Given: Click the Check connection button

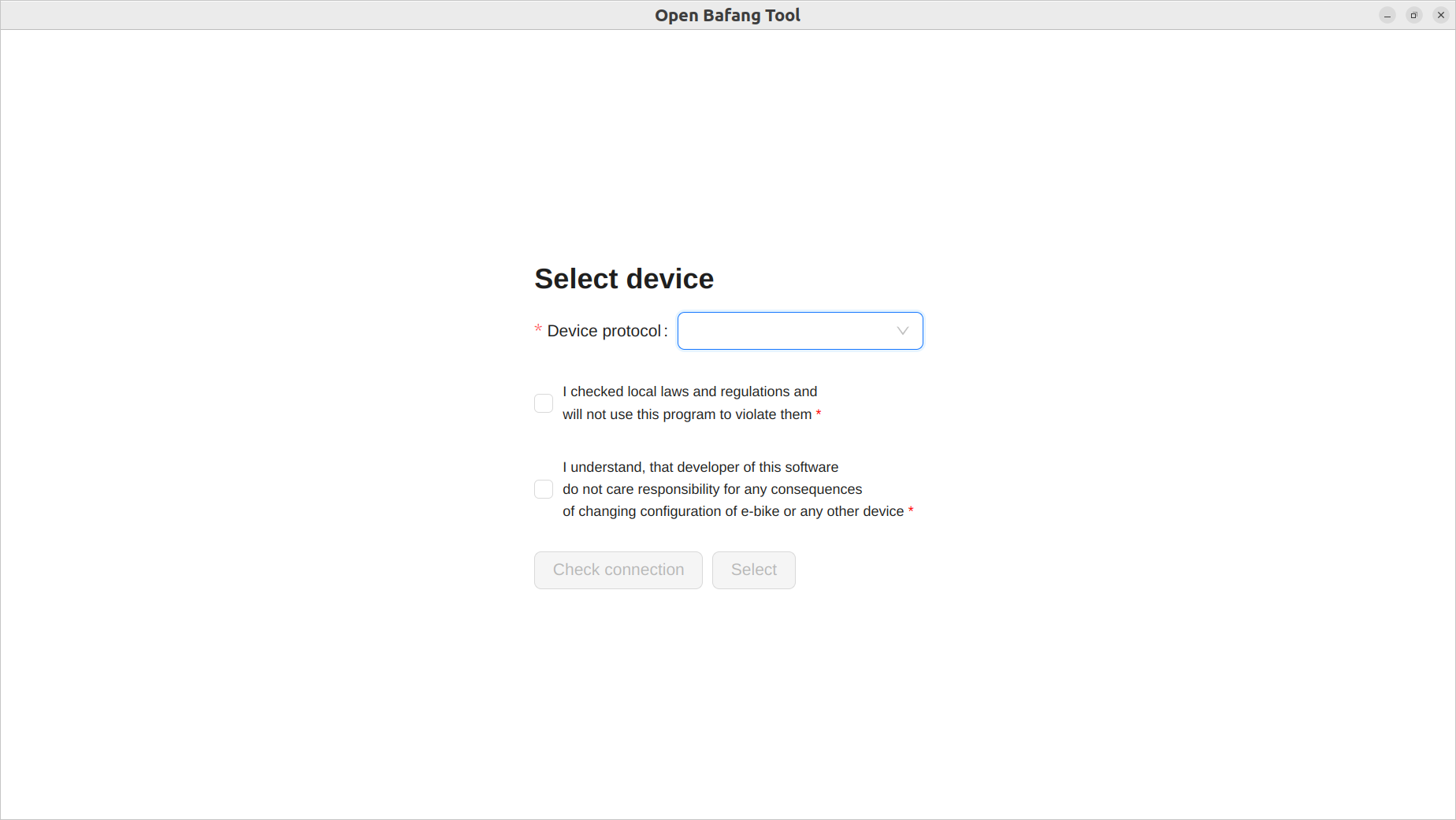Looking at the screenshot, I should pyautogui.click(x=618, y=570).
